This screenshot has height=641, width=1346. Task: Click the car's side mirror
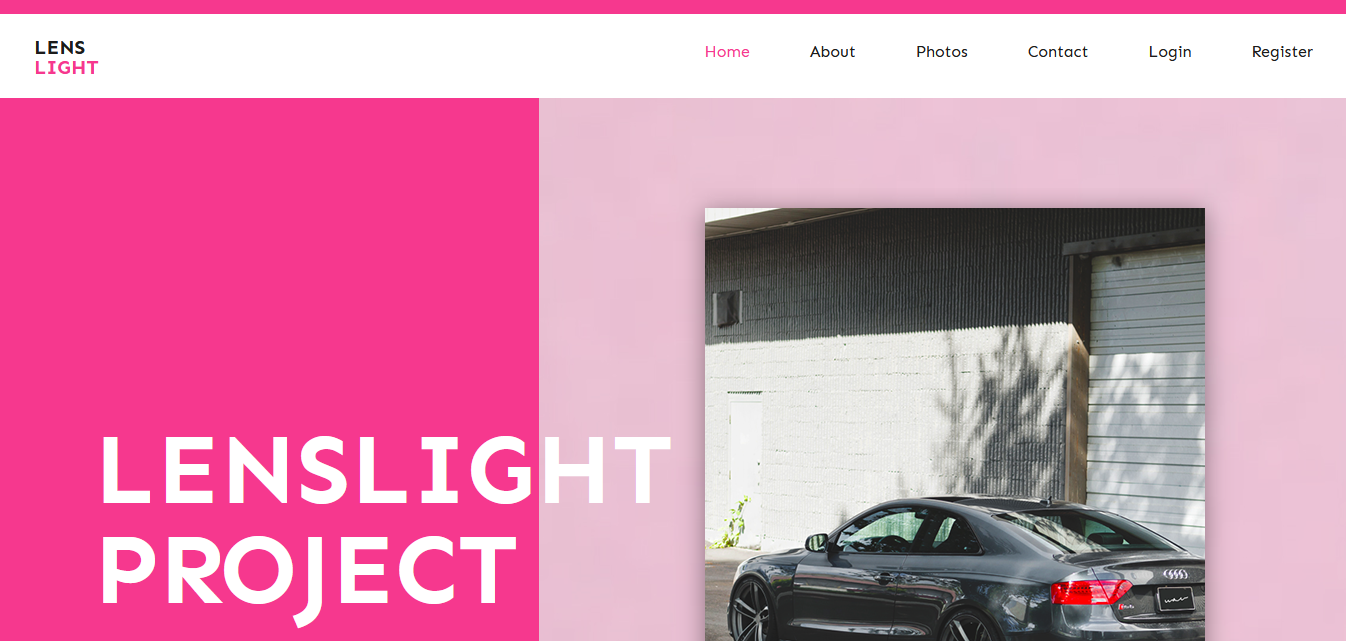pos(817,542)
